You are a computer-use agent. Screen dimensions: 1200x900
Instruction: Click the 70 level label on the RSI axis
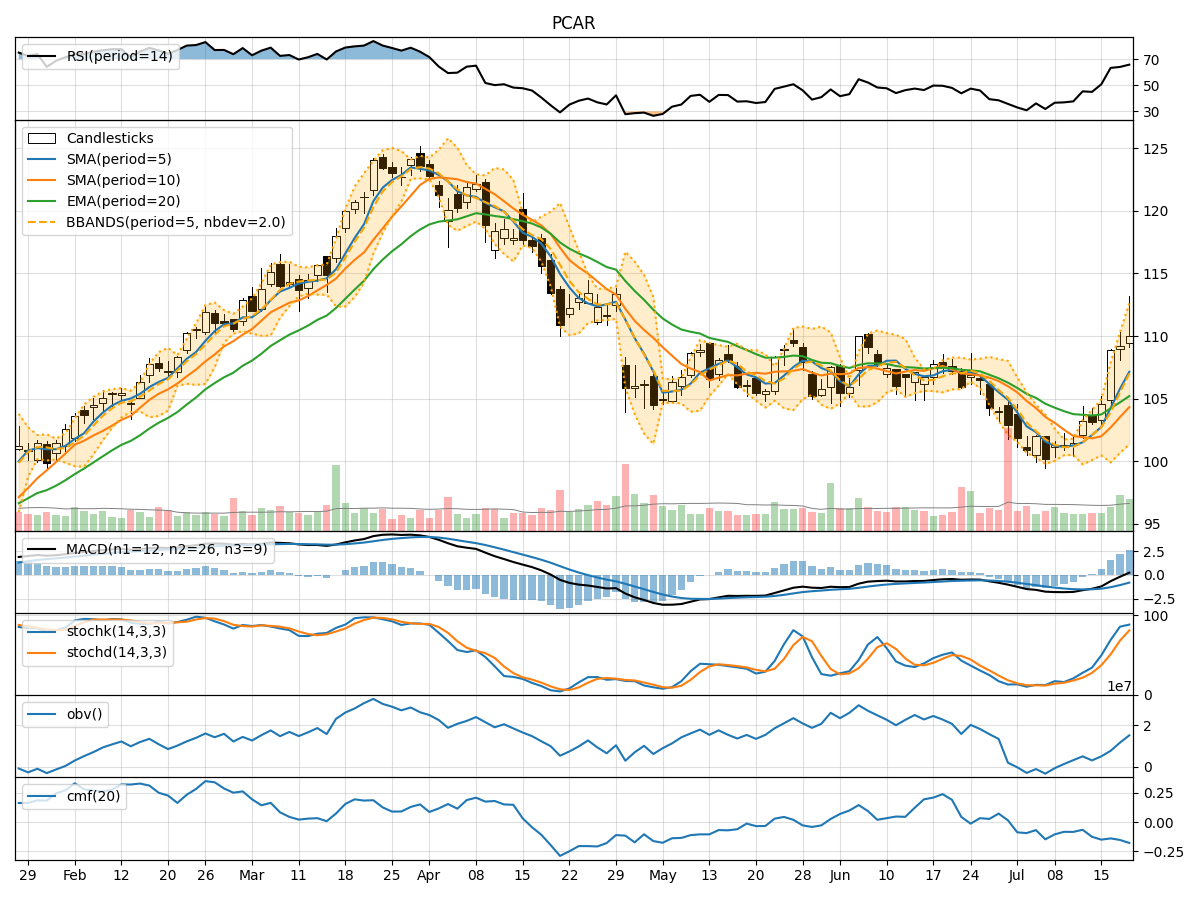point(1152,60)
